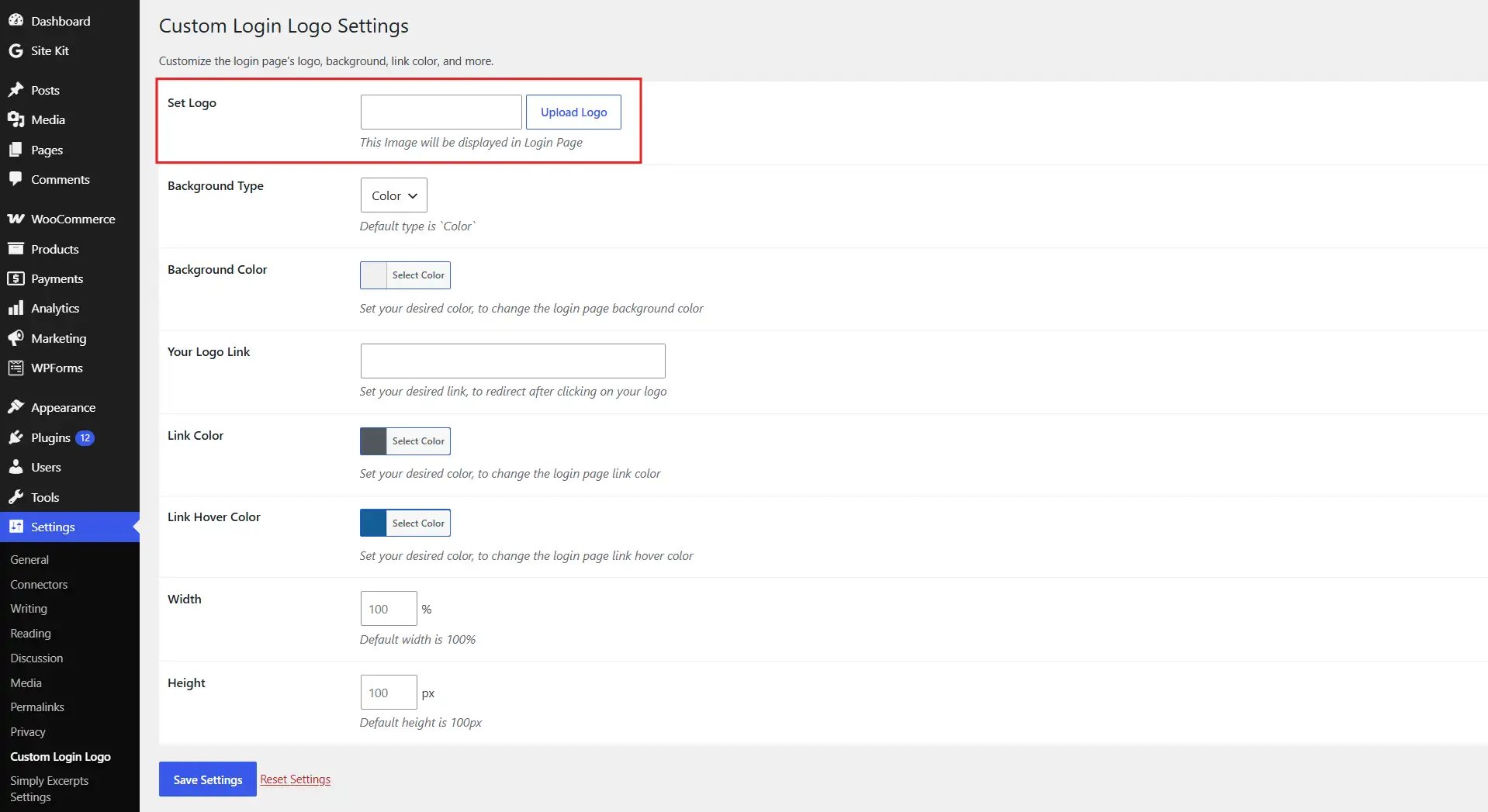Open the Plugins menu item
The width and height of the screenshot is (1488, 812).
pyautogui.click(x=70, y=437)
